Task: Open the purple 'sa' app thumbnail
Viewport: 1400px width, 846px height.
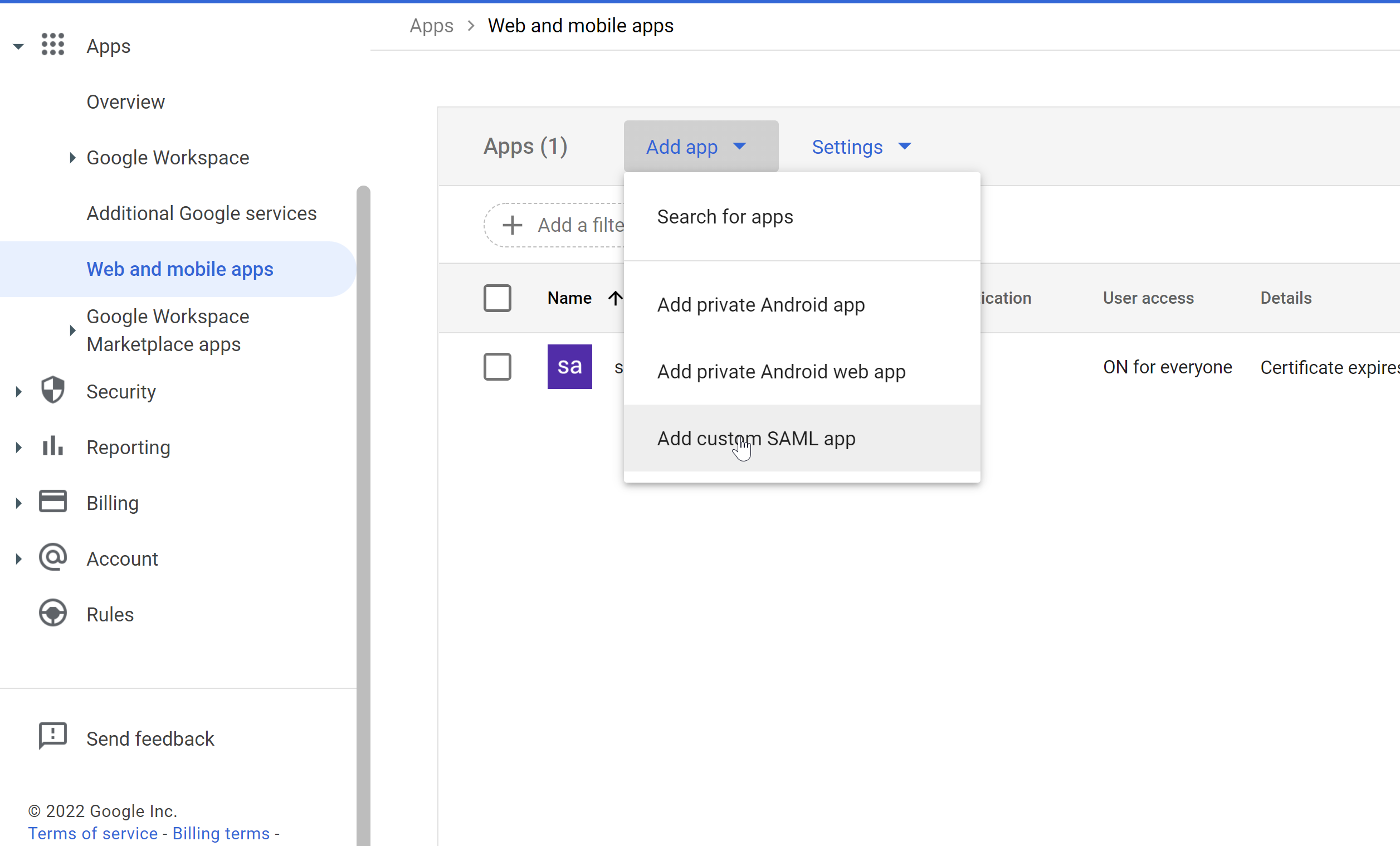Action: [569, 367]
